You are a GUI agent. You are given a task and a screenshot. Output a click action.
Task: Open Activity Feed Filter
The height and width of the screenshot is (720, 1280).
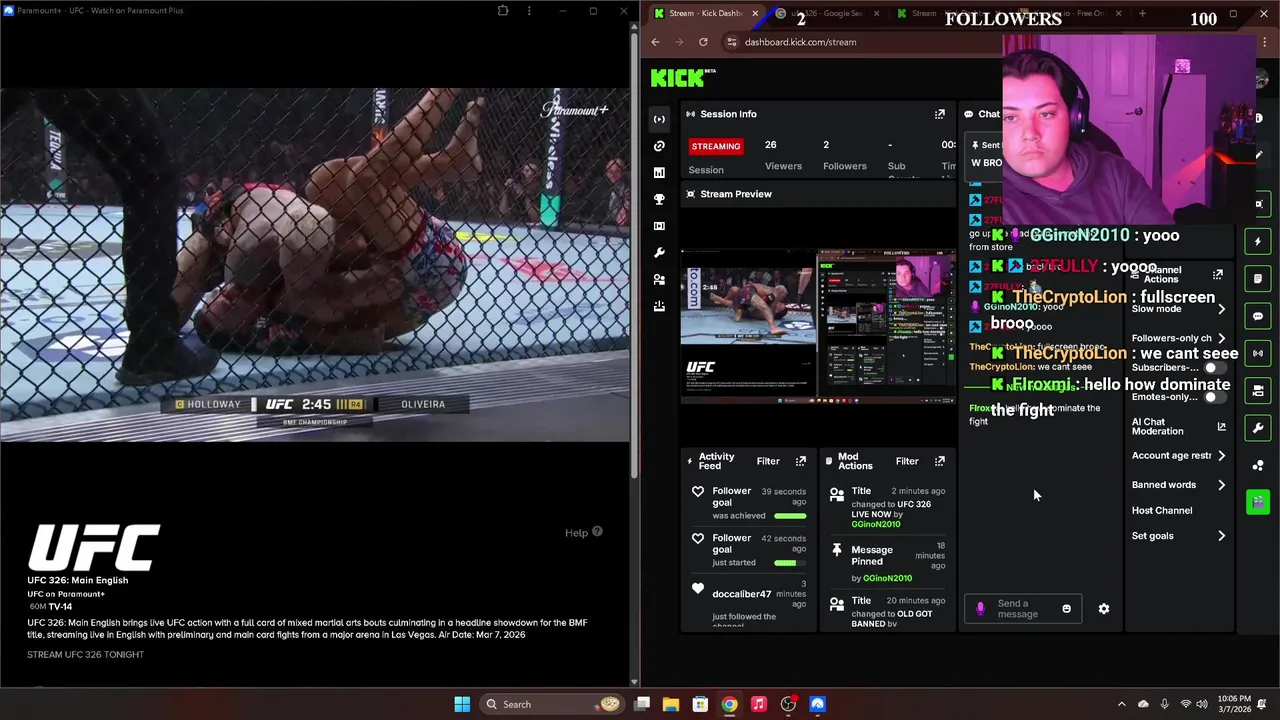[768, 461]
